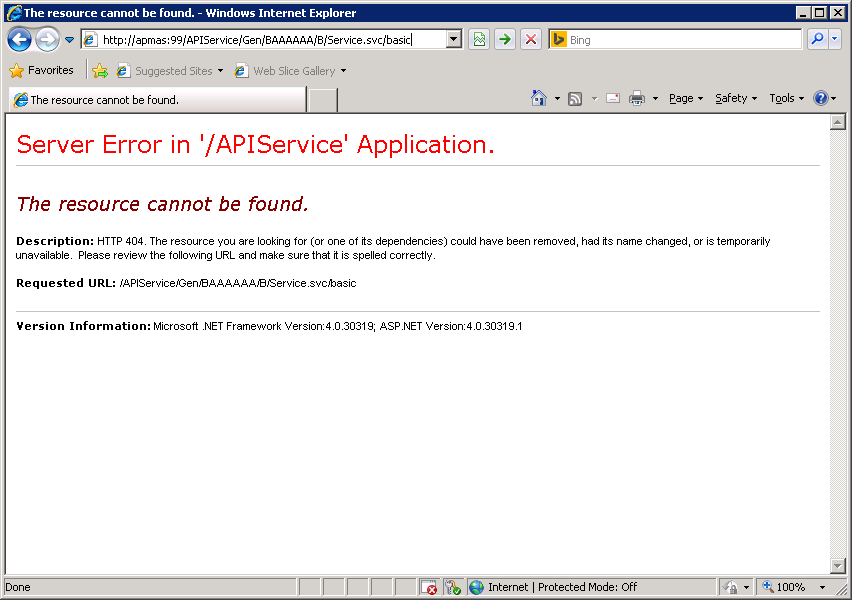Click the page error icon in status bar
The height and width of the screenshot is (600, 852).
[x=429, y=587]
